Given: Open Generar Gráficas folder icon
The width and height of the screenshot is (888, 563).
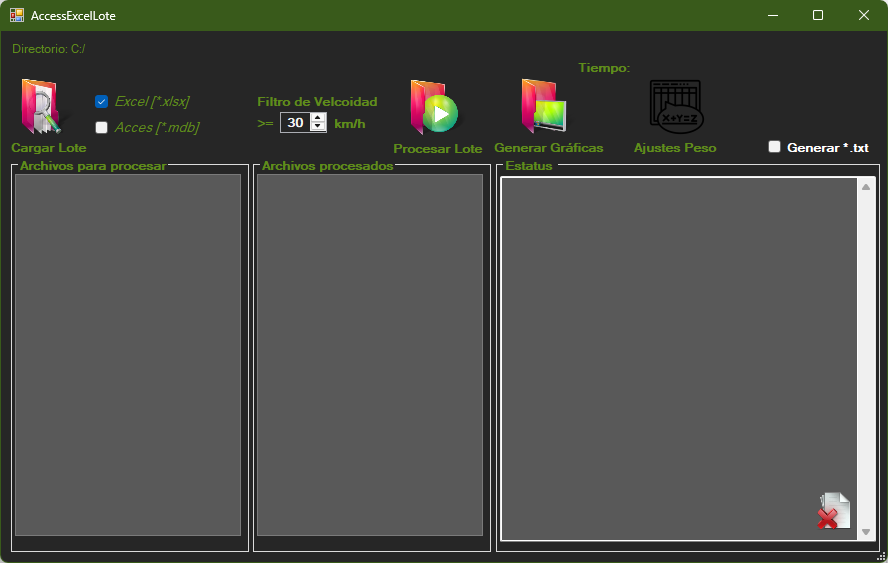Looking at the screenshot, I should click(544, 106).
